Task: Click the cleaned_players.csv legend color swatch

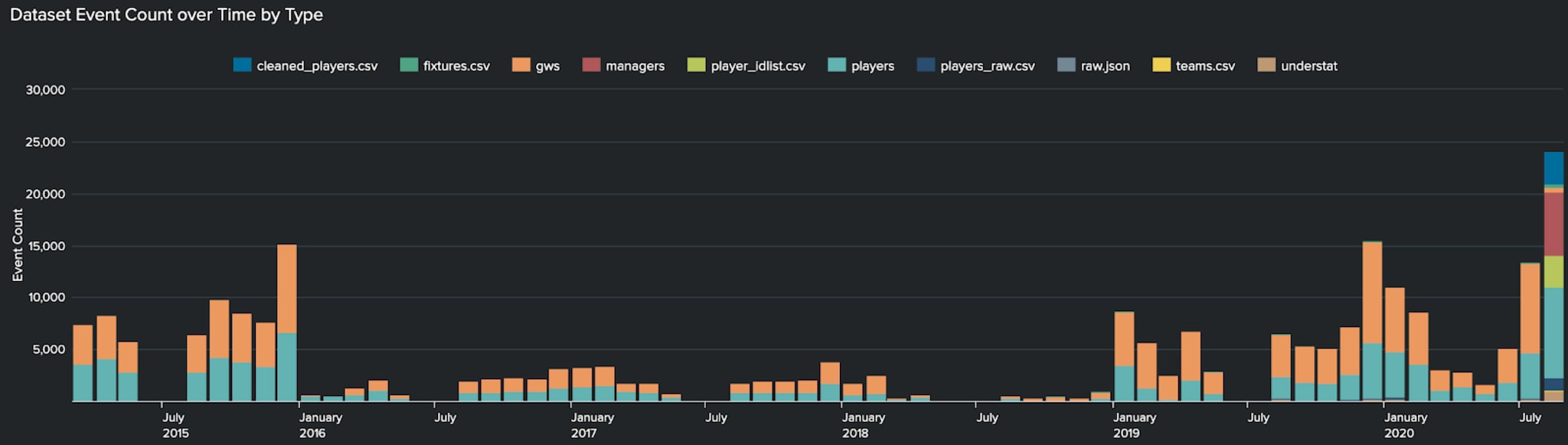Action: tap(242, 65)
